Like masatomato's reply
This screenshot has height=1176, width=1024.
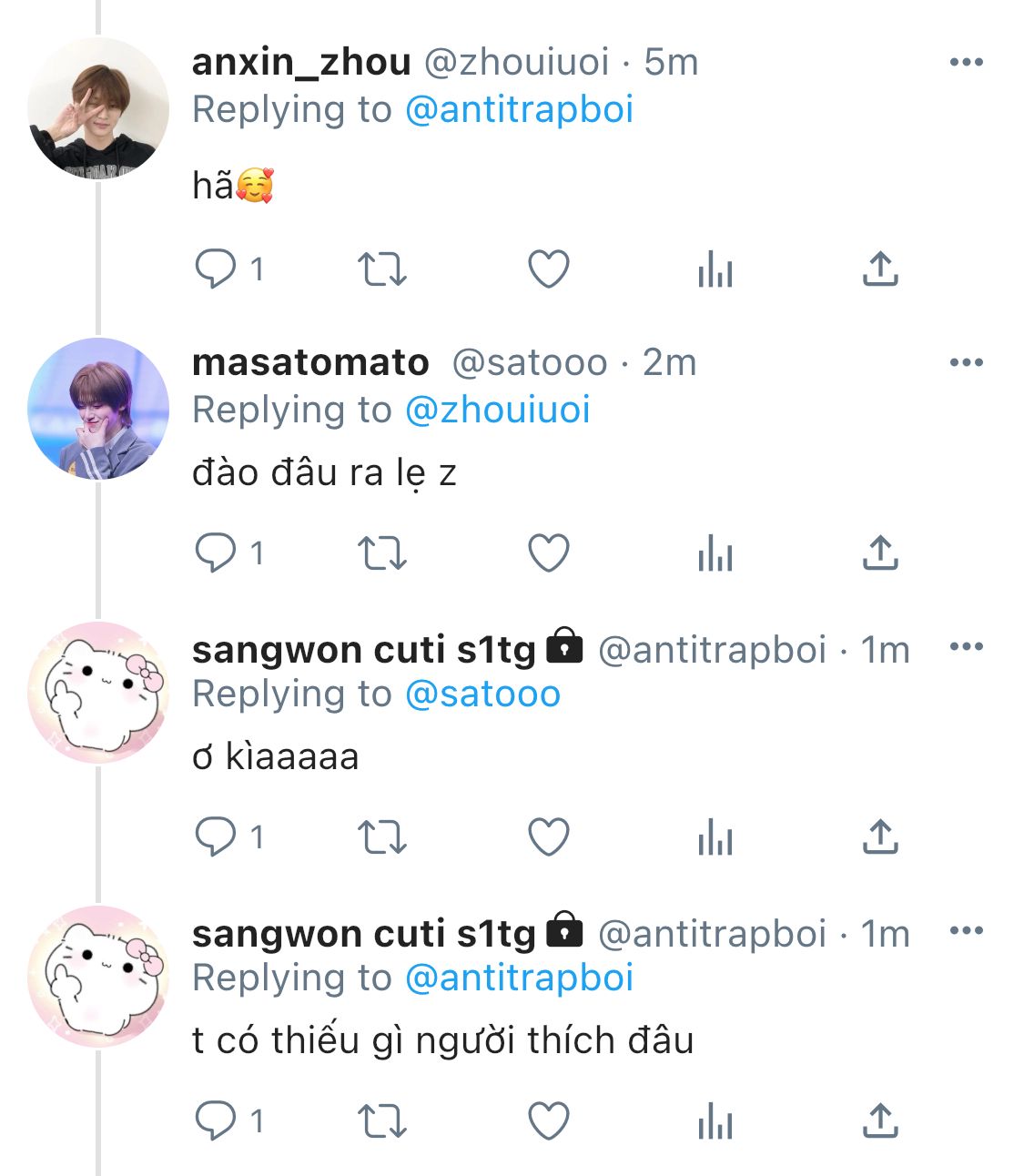pos(549,553)
